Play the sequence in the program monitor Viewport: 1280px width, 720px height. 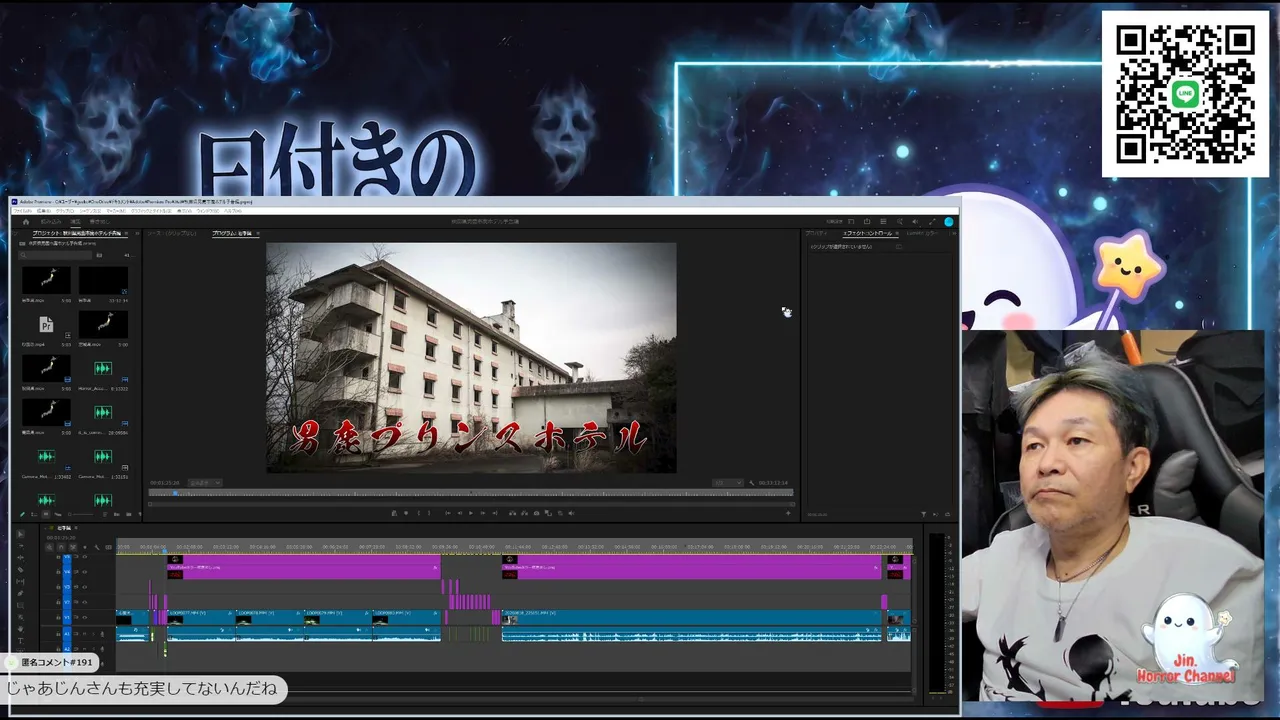pyautogui.click(x=471, y=513)
